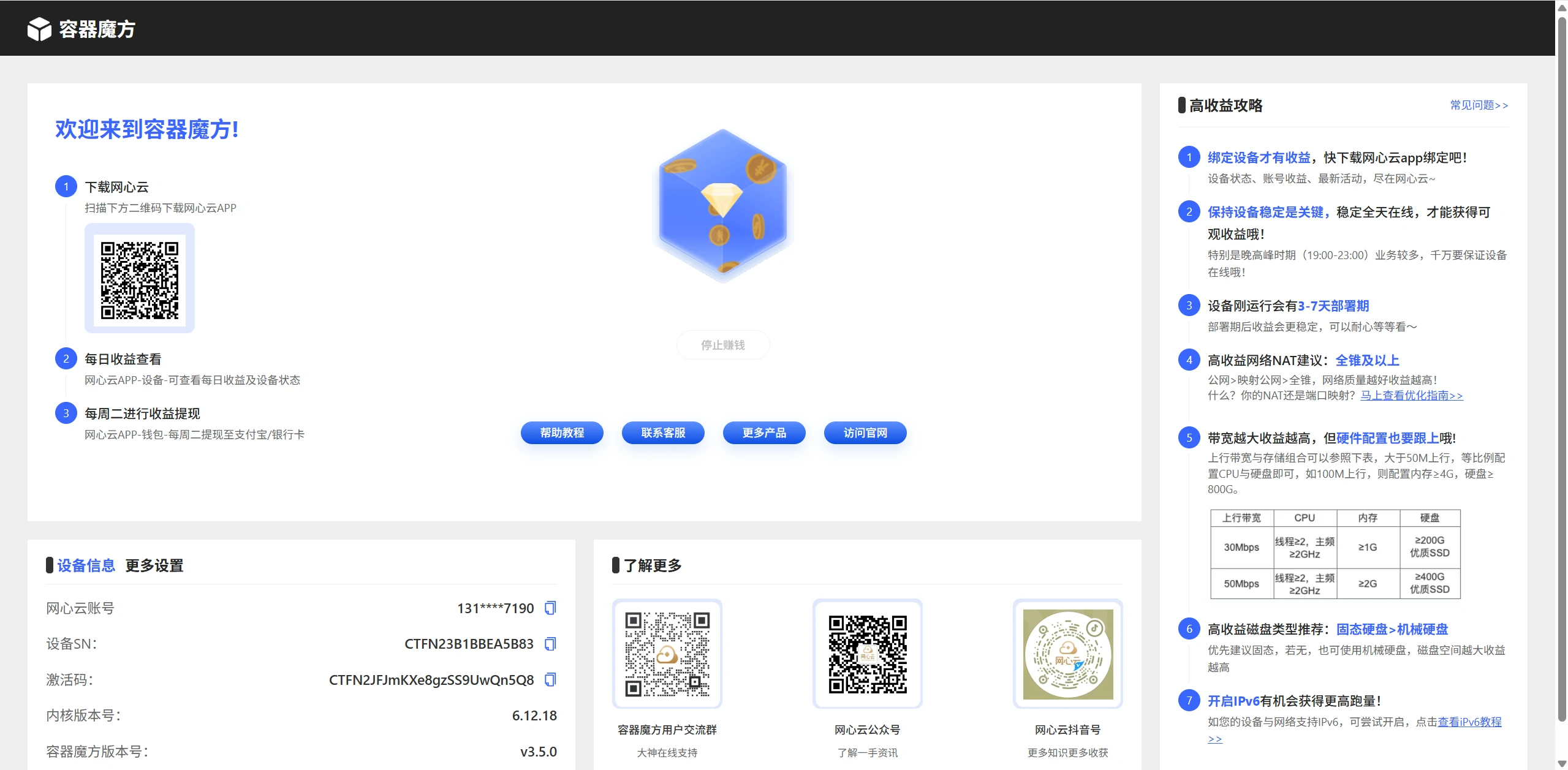Open 马上查看优化指南>> link
Viewport: 1568px width, 770px height.
[1412, 396]
